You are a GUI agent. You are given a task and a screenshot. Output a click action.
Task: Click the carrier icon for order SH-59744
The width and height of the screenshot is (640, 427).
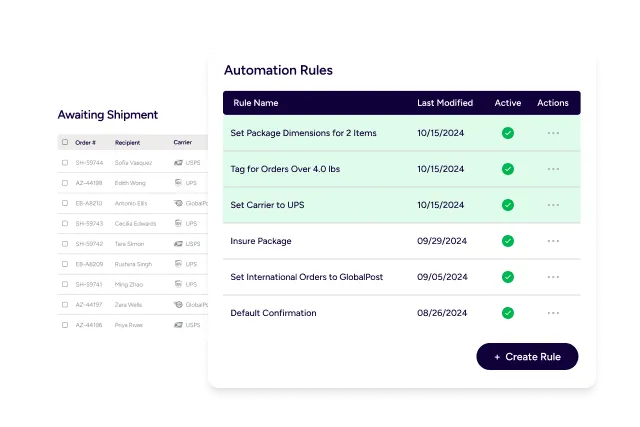tap(178, 161)
